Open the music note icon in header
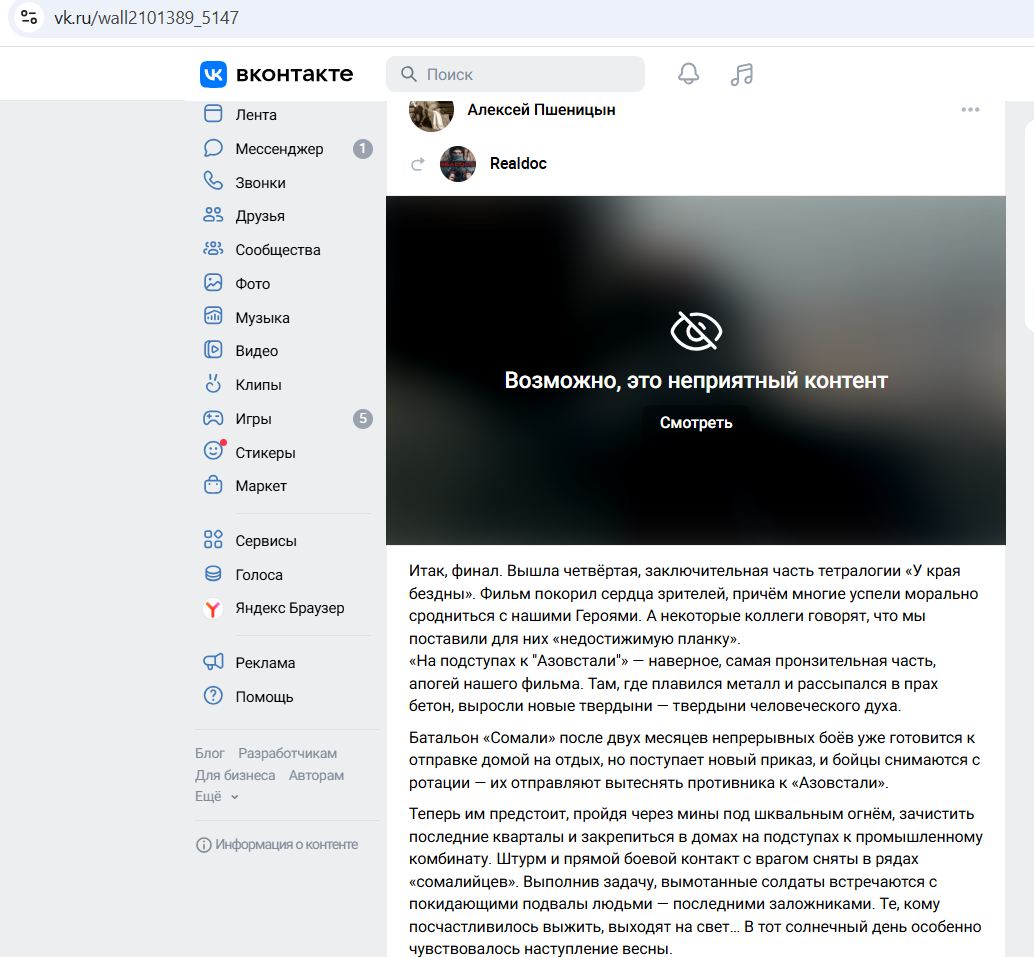The height and width of the screenshot is (957, 1034). pos(742,74)
